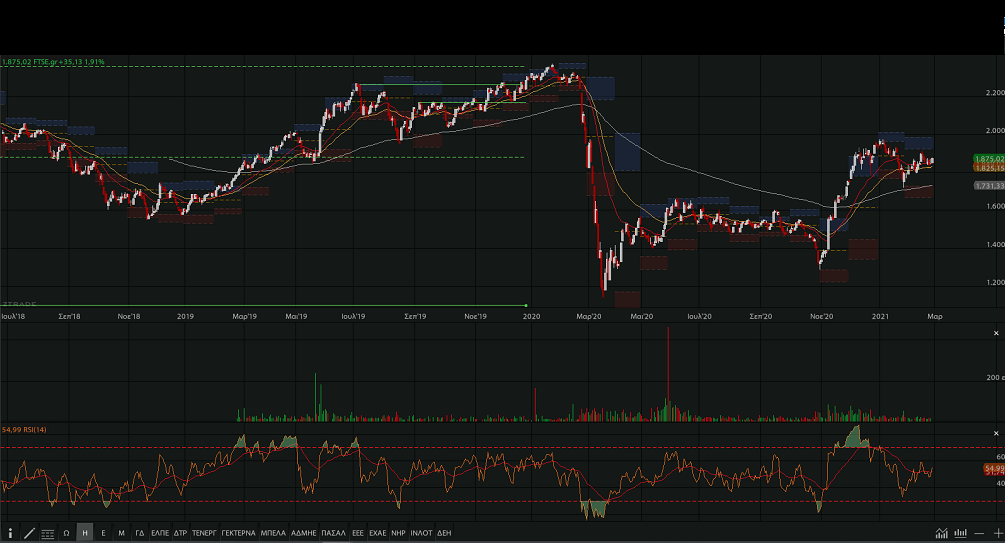This screenshot has width=1005, height=543.
Task: Open the data table icon
Action: point(48,533)
